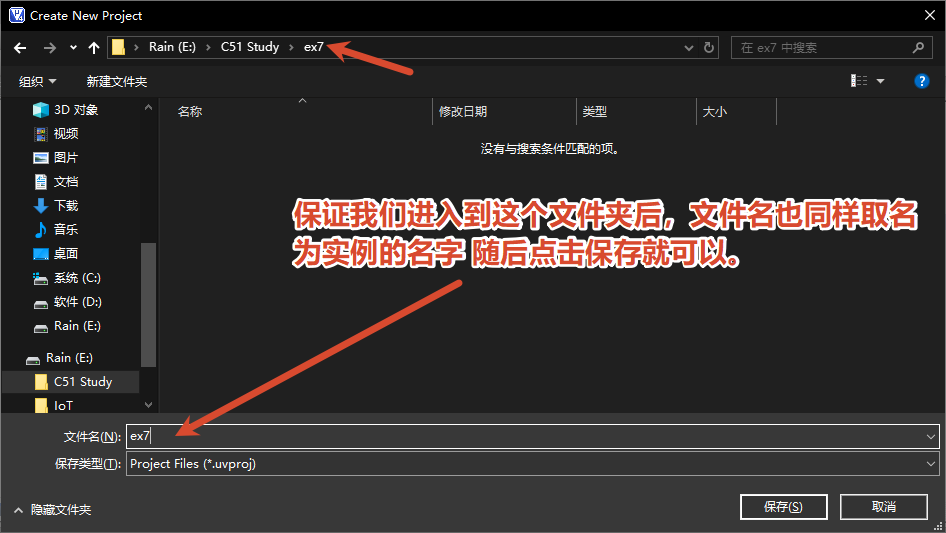Click the C51 Study folder icon
This screenshot has width=946, height=533.
41,382
